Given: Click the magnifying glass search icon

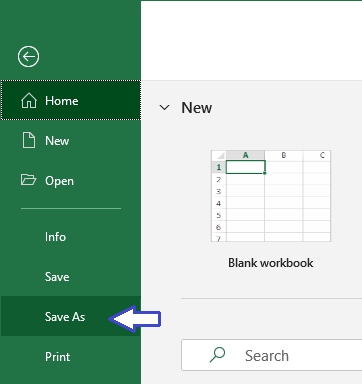Looking at the screenshot, I should (217, 355).
